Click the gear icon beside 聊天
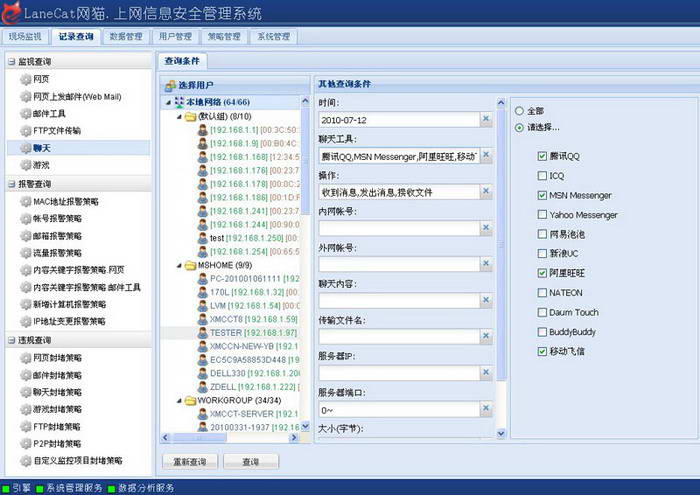700x495 pixels. (26, 148)
